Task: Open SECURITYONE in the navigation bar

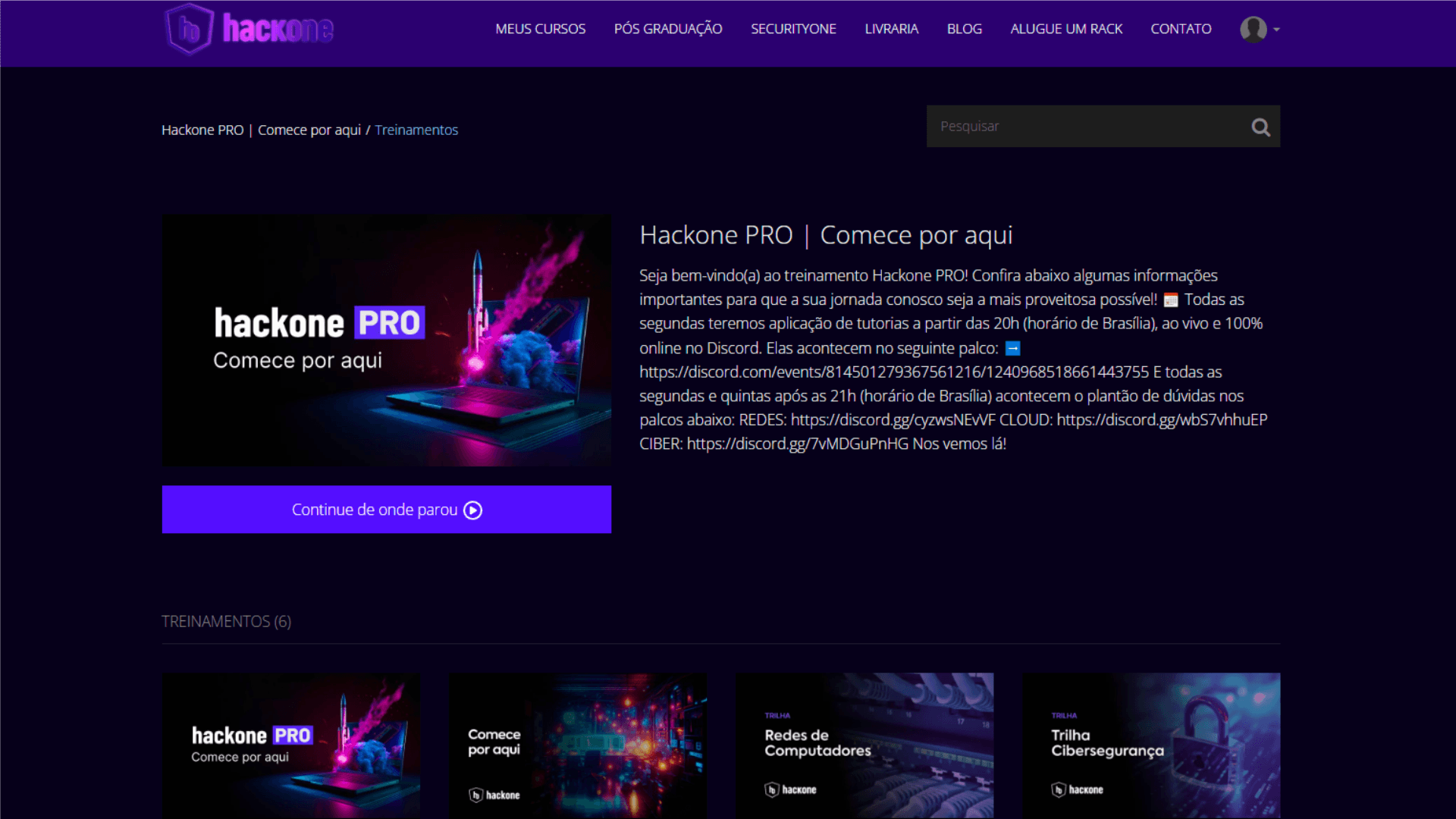Action: [793, 29]
